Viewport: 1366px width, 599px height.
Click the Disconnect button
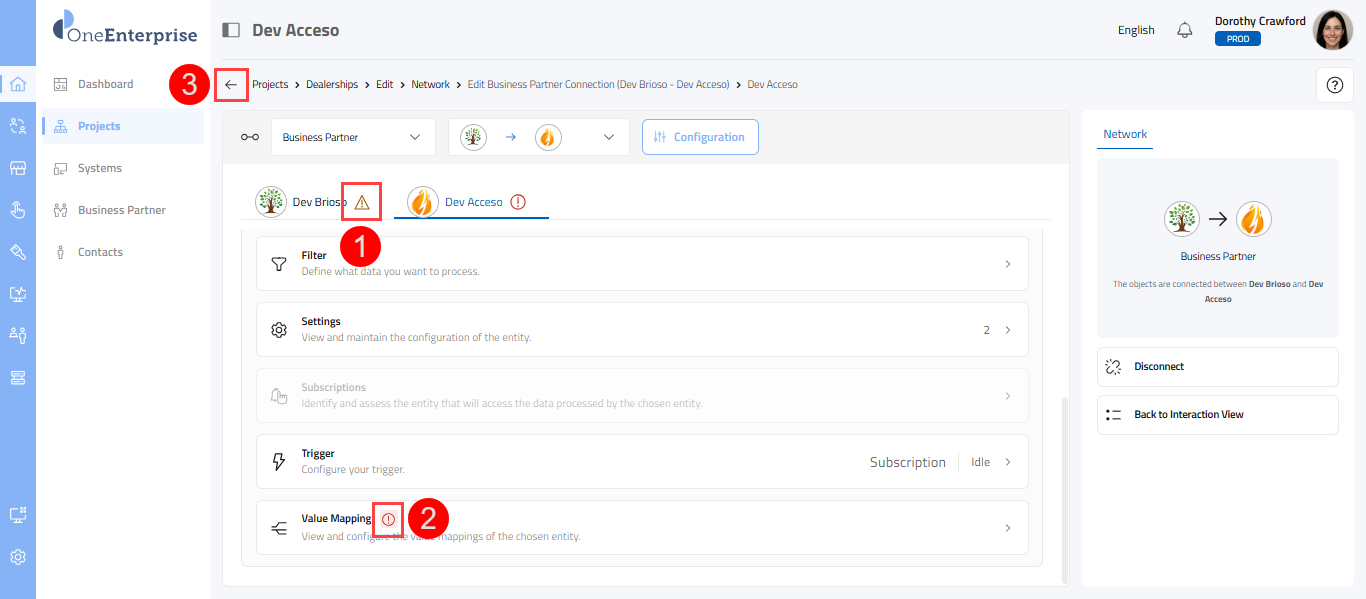1217,367
